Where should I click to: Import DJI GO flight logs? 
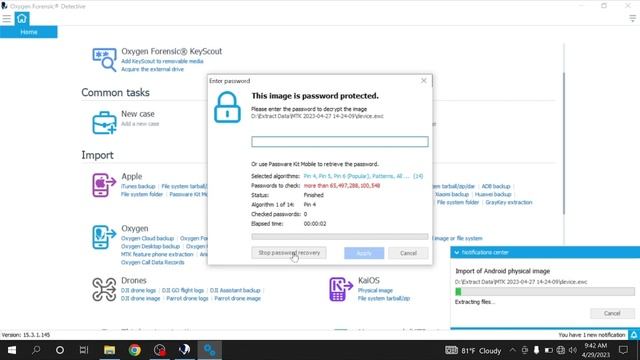pyautogui.click(x=182, y=291)
